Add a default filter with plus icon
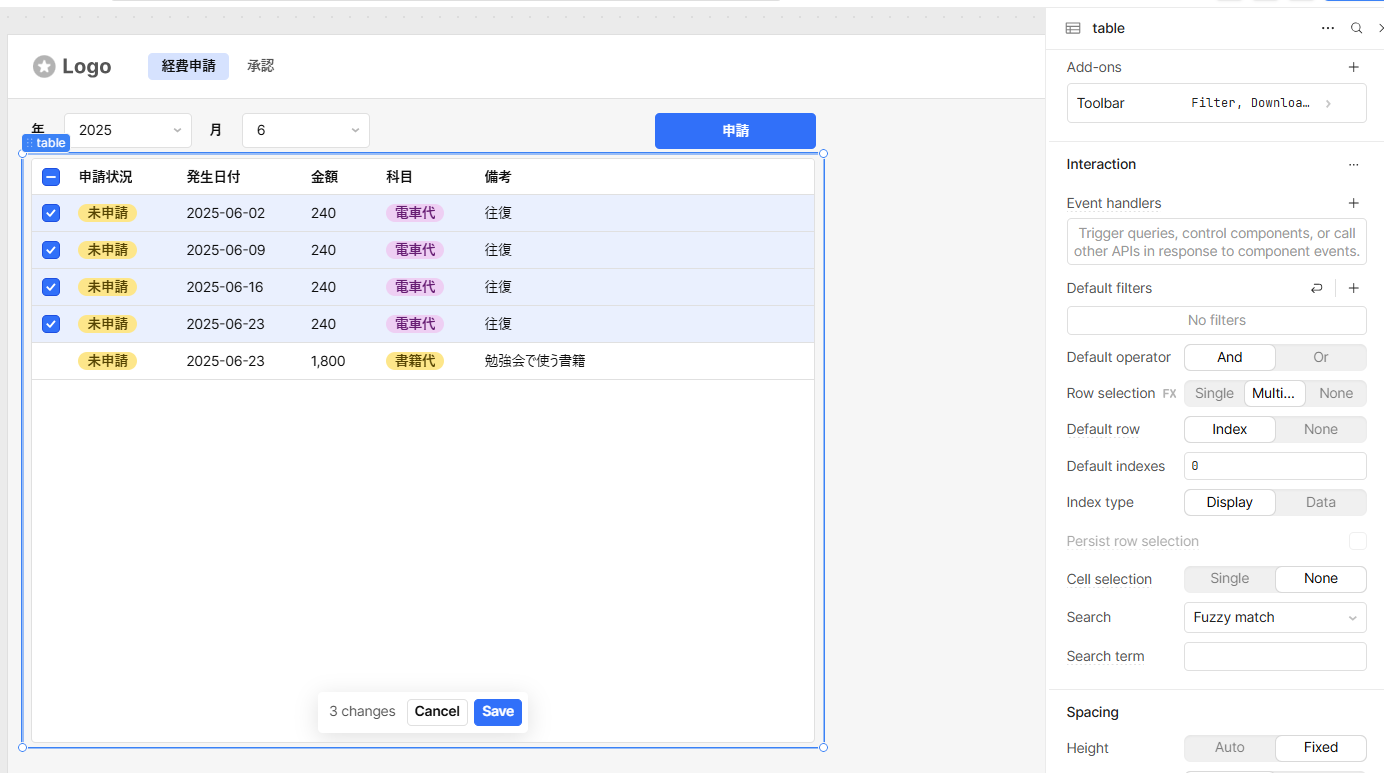This screenshot has height=773, width=1384. click(x=1353, y=288)
